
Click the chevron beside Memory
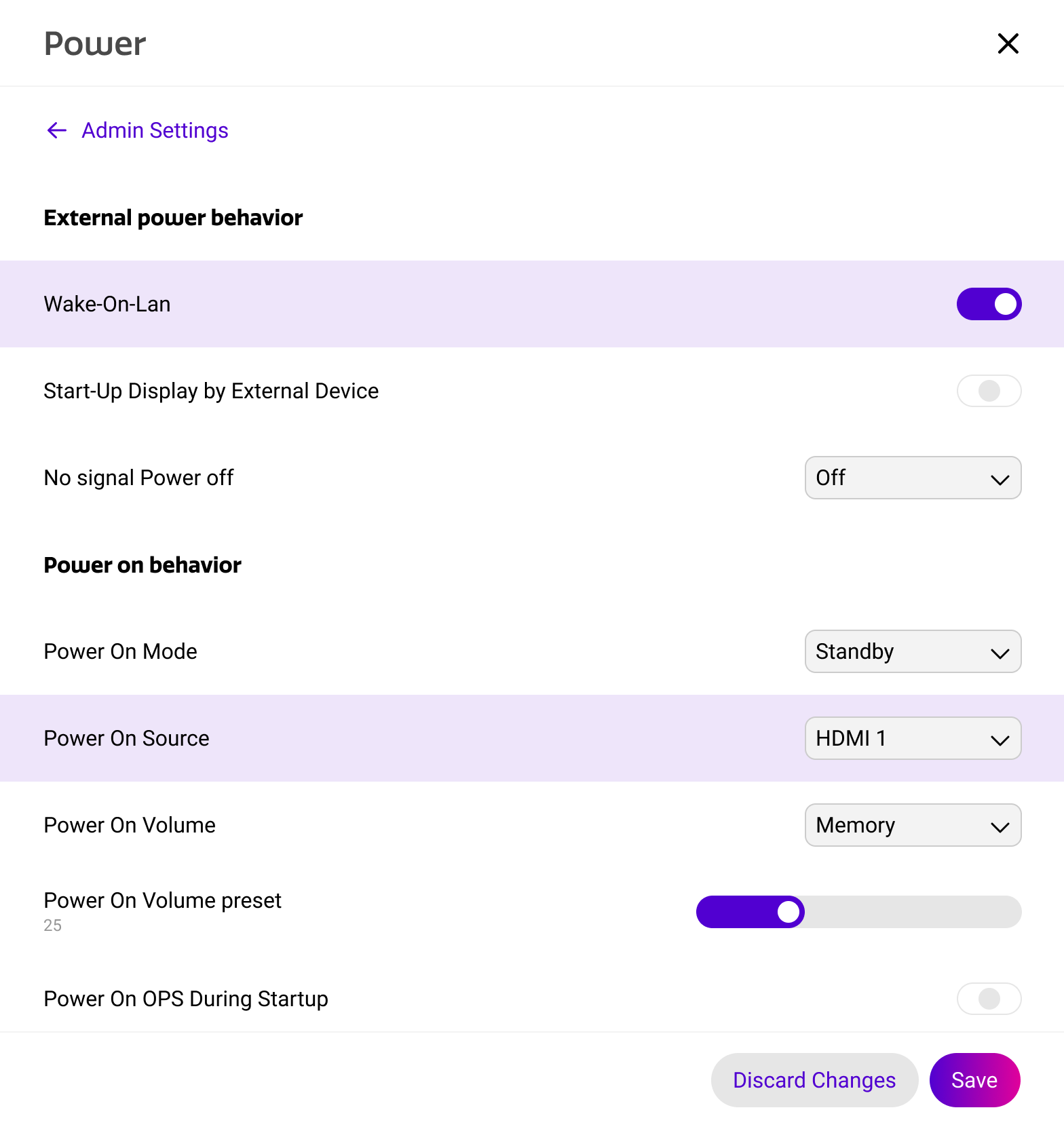click(1000, 826)
